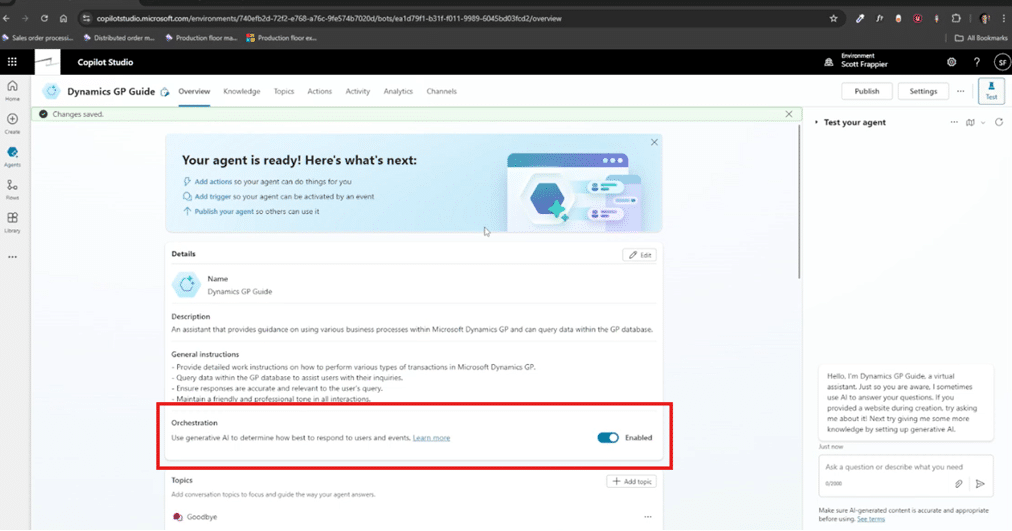
Task: Open the browser home page
Action: tap(63, 19)
